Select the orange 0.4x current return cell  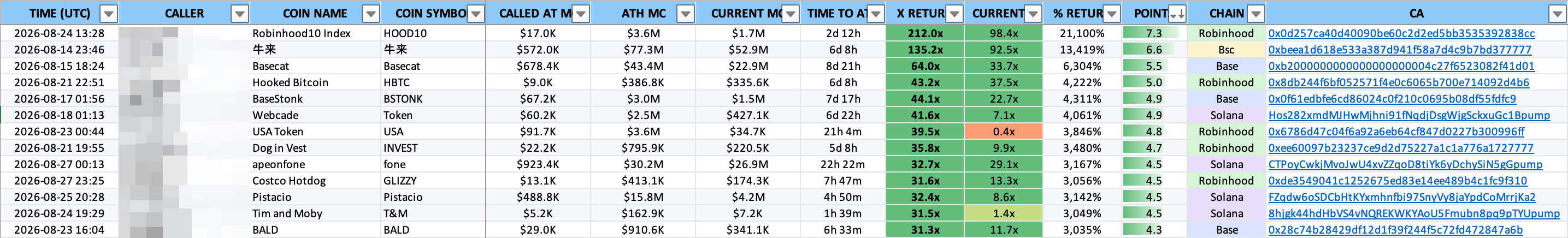click(1004, 132)
